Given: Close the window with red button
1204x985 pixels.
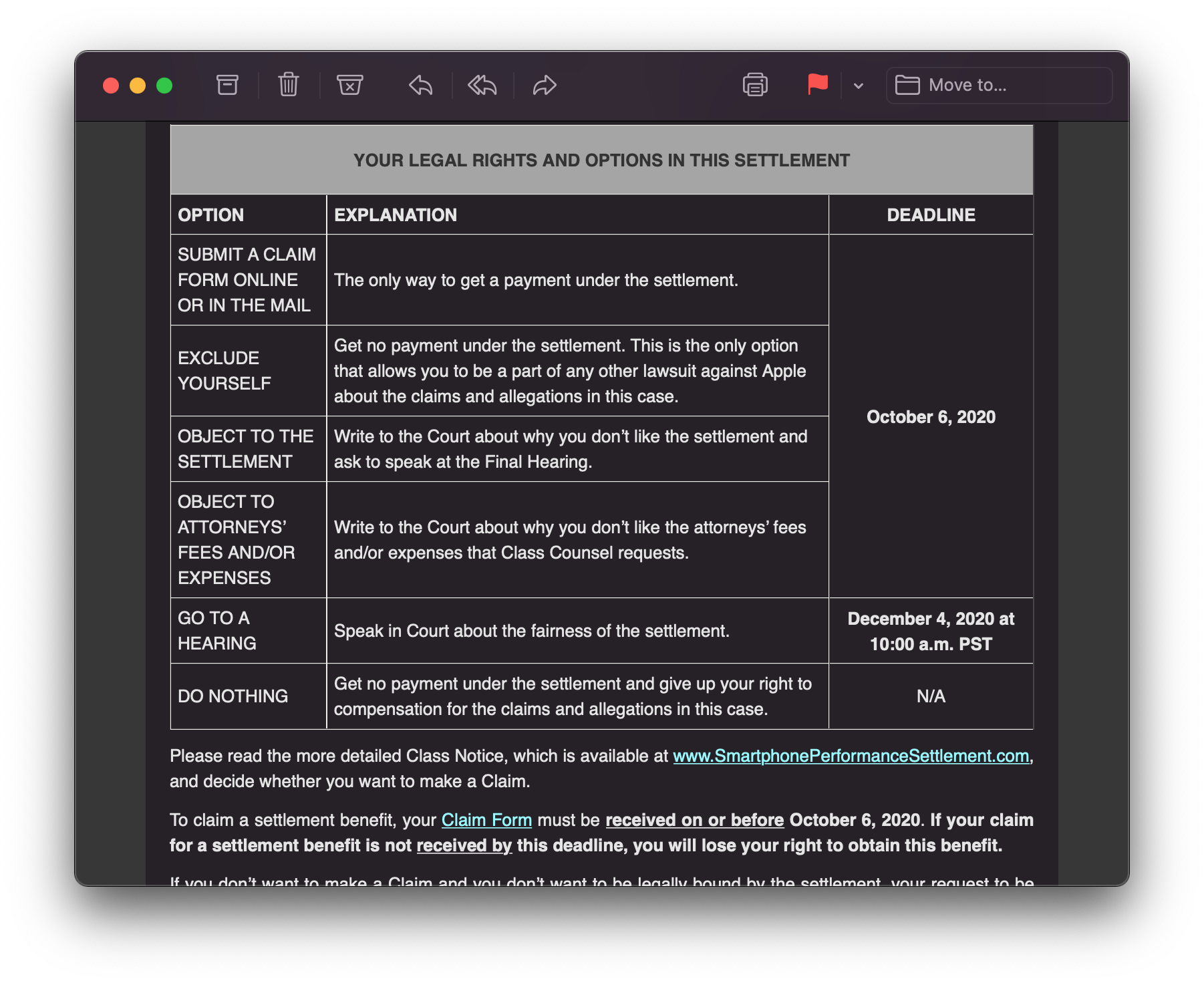Looking at the screenshot, I should click(111, 86).
